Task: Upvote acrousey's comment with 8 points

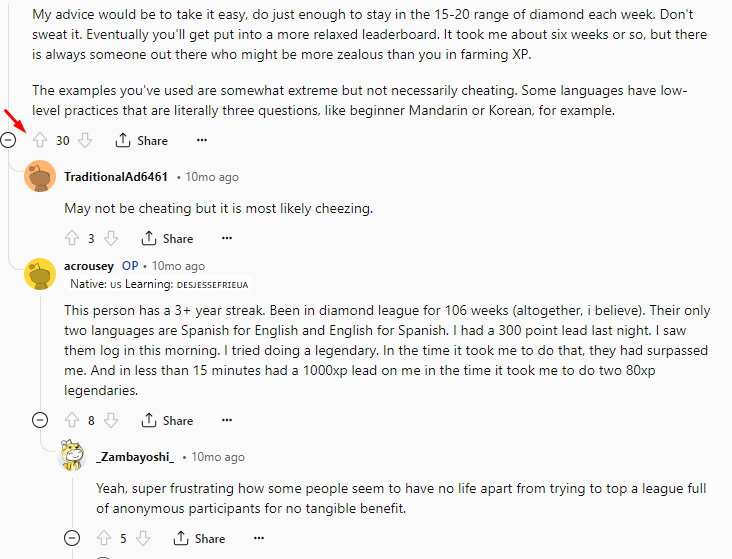Action: pos(72,420)
